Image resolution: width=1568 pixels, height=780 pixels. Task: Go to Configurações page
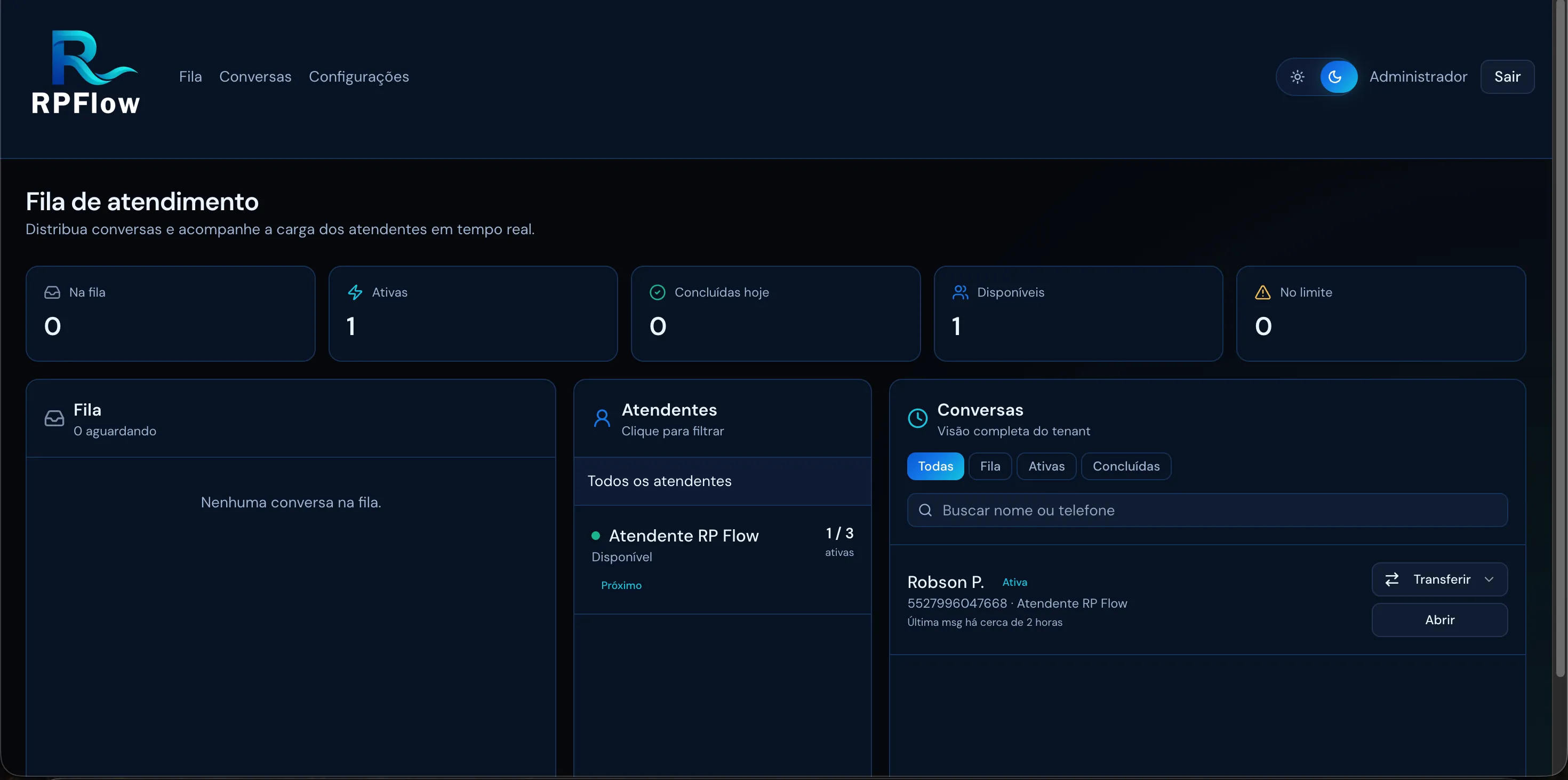(x=358, y=77)
